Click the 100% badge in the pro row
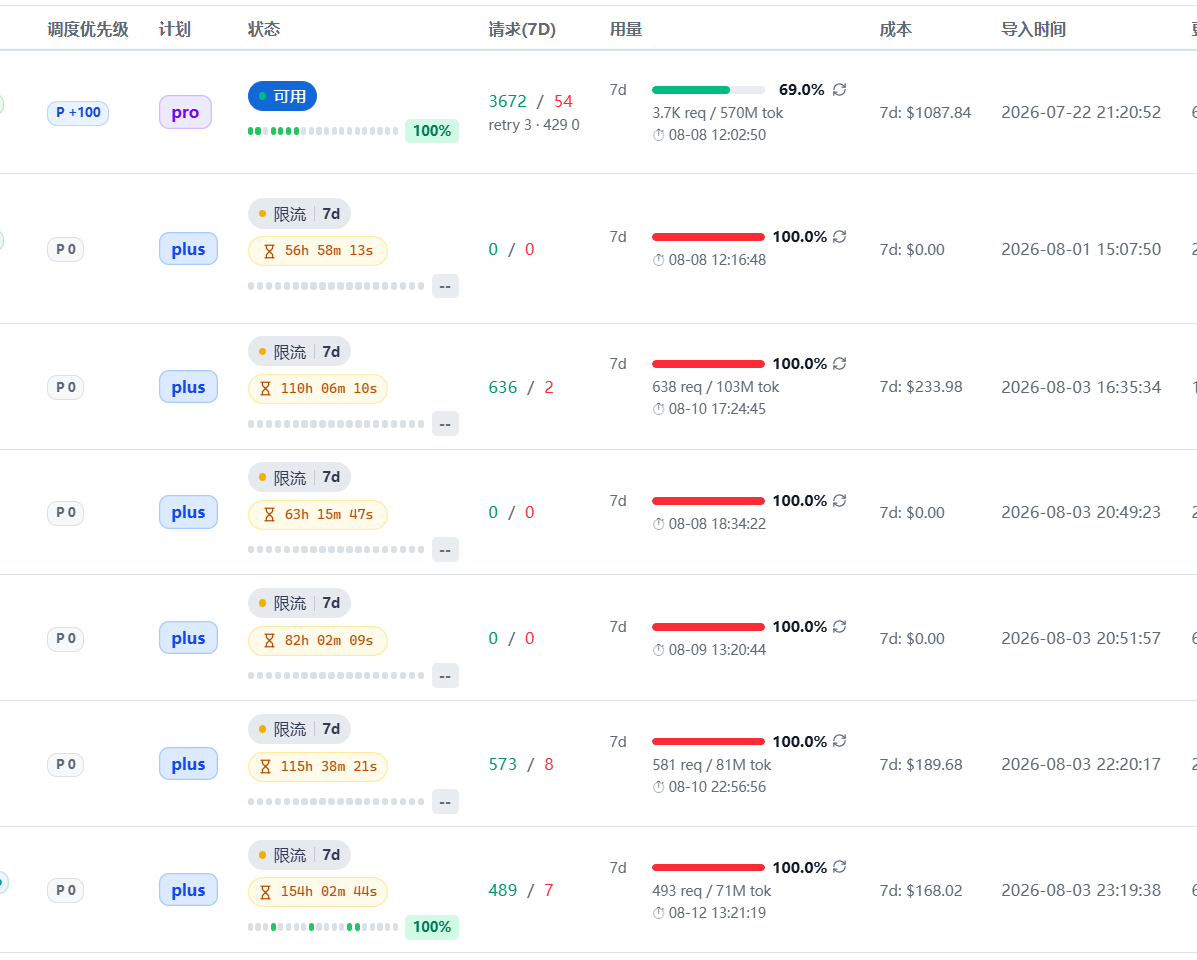 432,131
